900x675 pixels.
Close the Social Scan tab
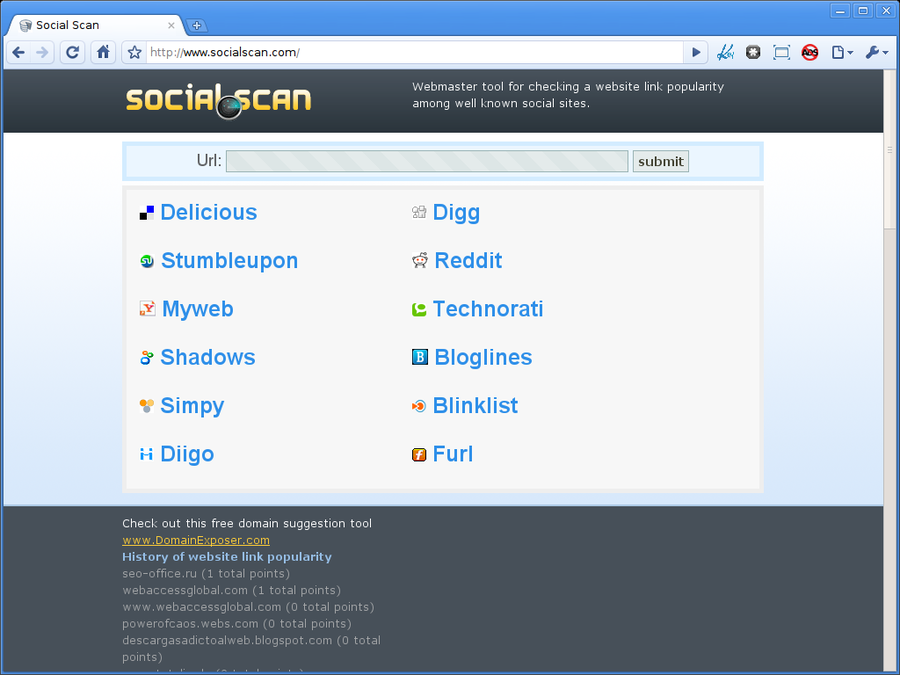point(171,25)
